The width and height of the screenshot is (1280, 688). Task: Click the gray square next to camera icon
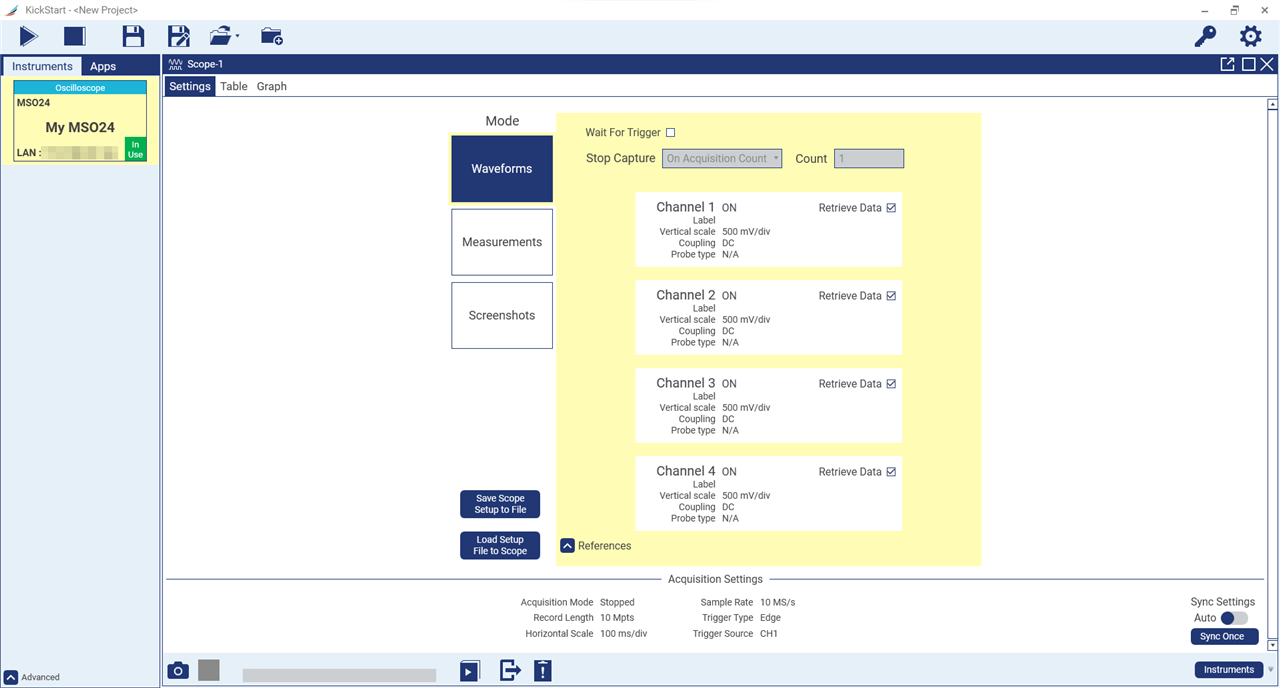coord(208,670)
